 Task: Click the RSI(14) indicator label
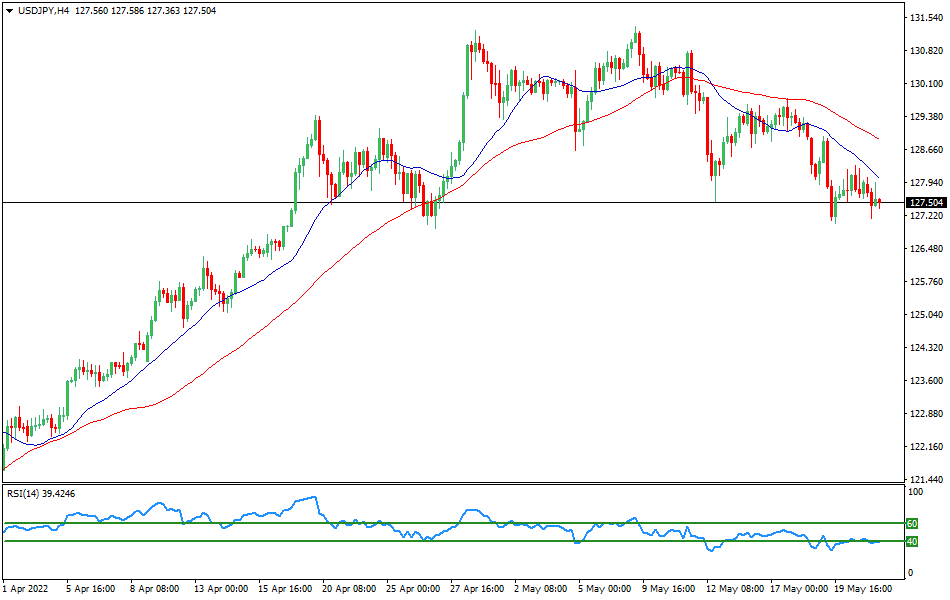point(25,492)
